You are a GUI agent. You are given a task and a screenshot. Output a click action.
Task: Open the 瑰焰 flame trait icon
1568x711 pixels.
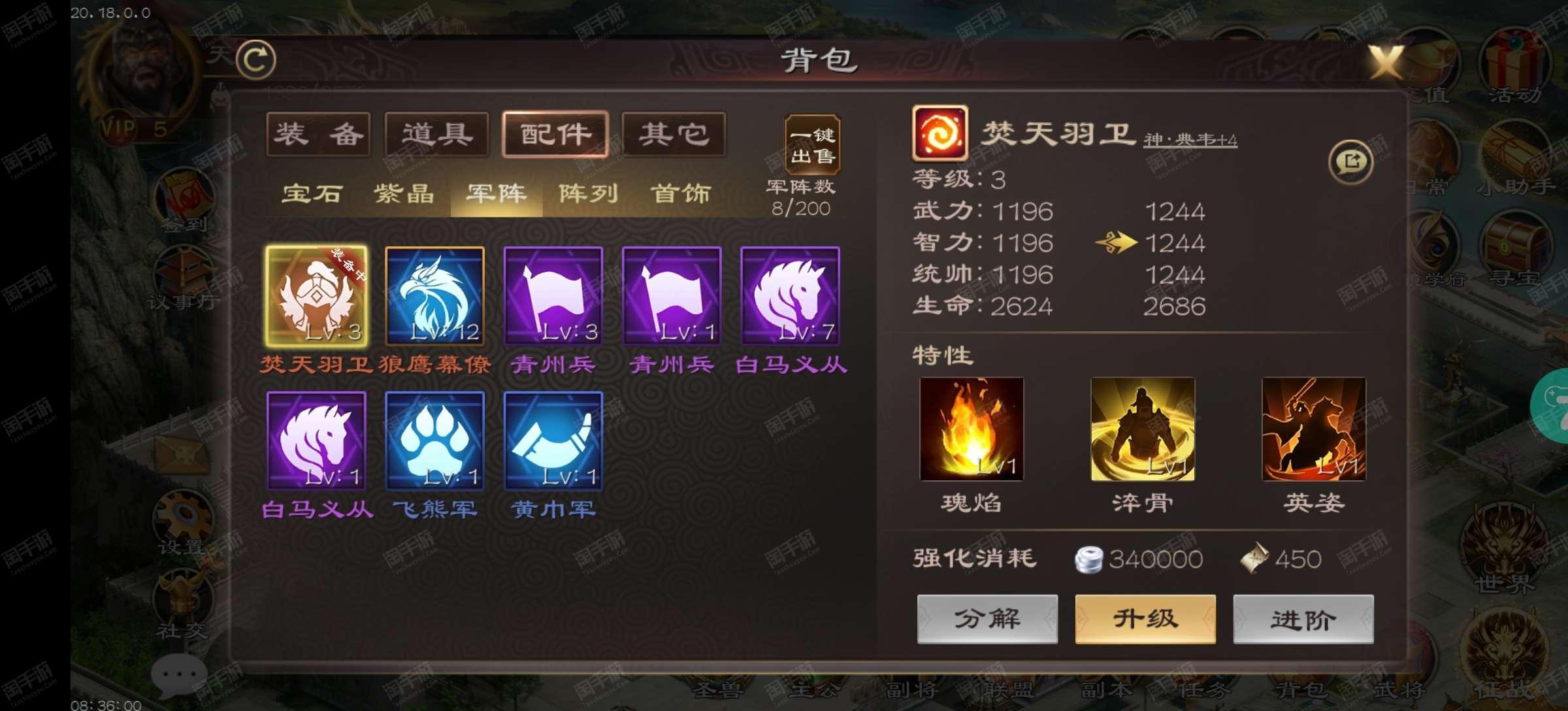tap(972, 429)
